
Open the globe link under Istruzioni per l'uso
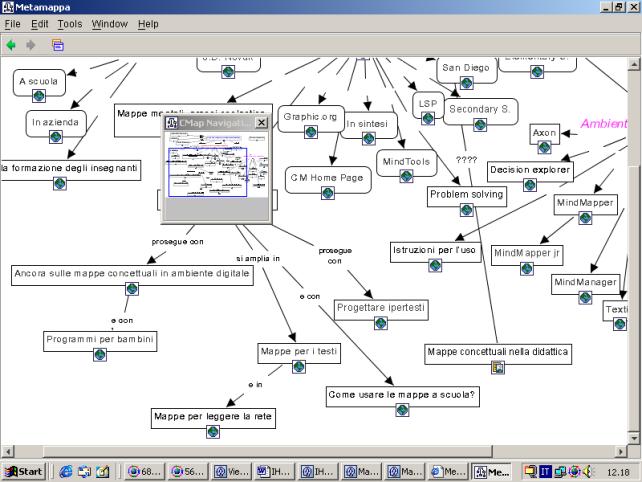(435, 266)
